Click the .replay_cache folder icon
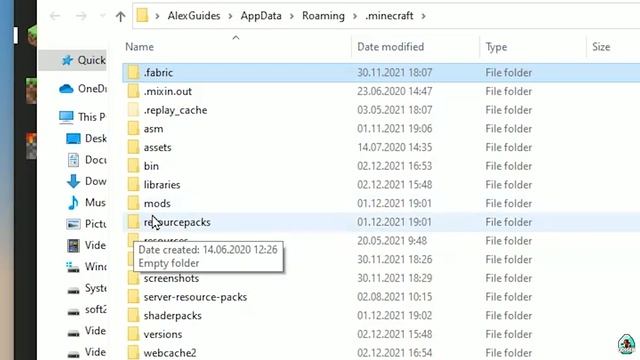Screen dimensions: 640x360 coord(133,110)
